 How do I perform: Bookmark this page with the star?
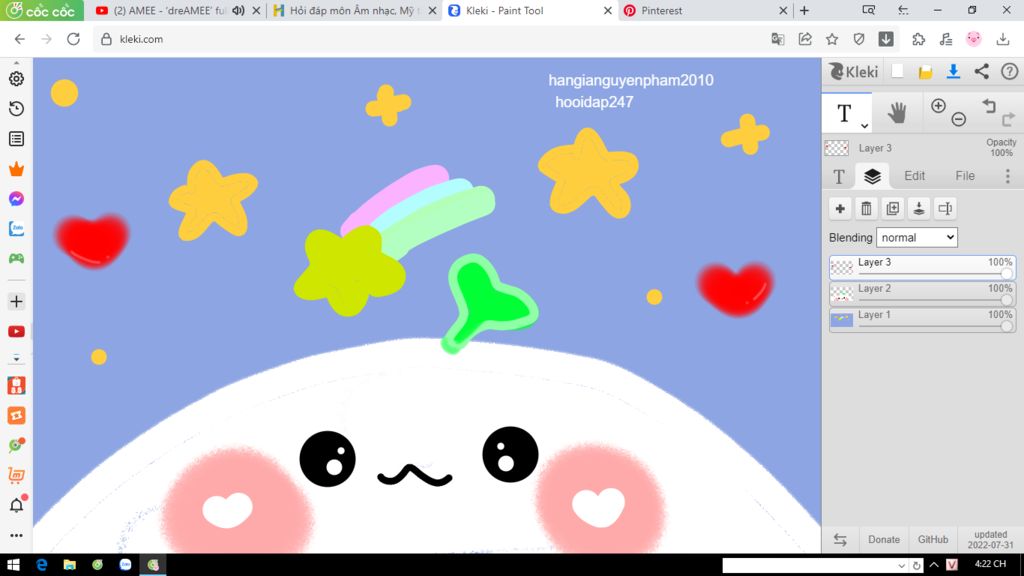pyautogui.click(x=832, y=39)
